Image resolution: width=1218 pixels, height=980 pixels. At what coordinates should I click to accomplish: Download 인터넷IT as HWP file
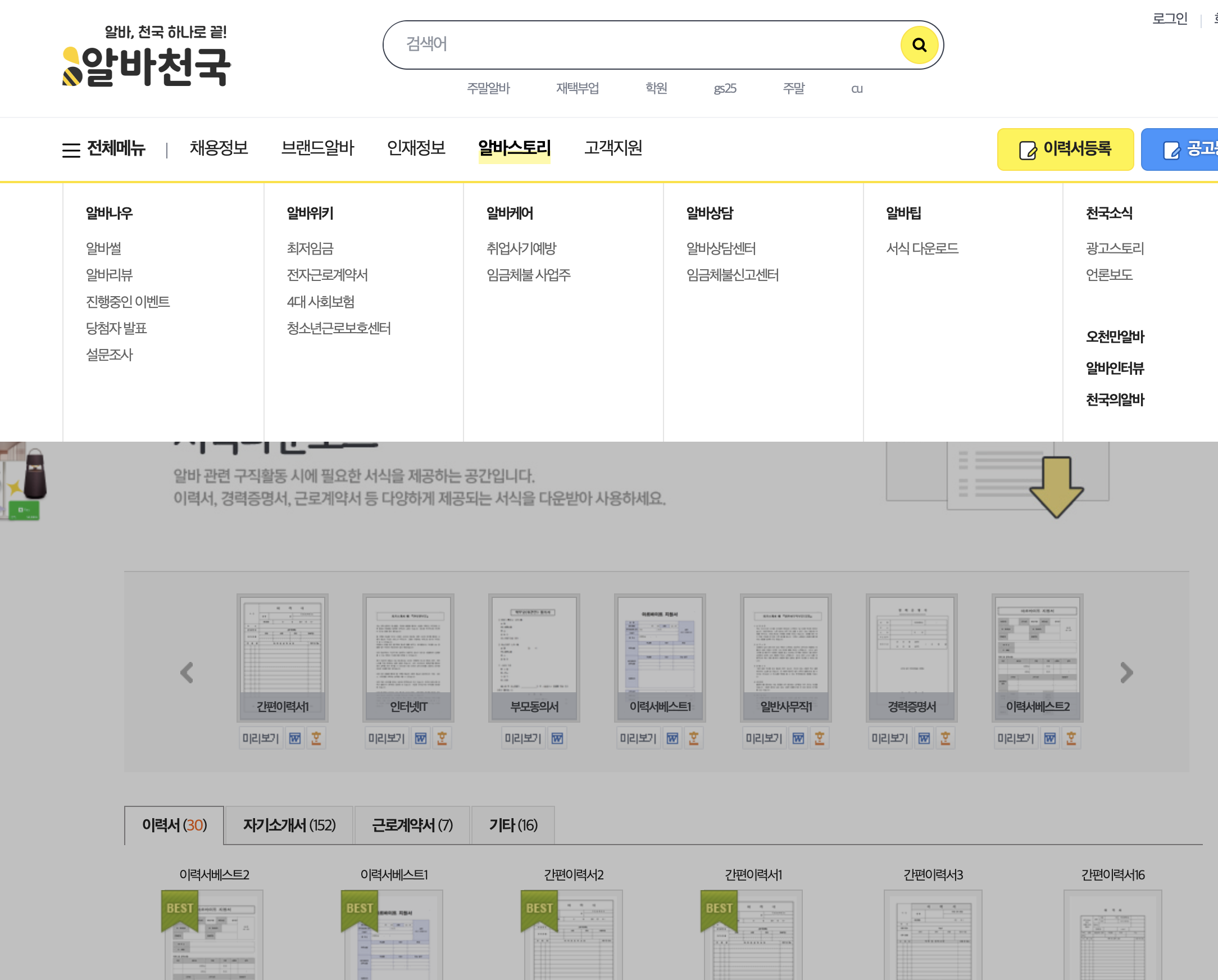tap(442, 738)
